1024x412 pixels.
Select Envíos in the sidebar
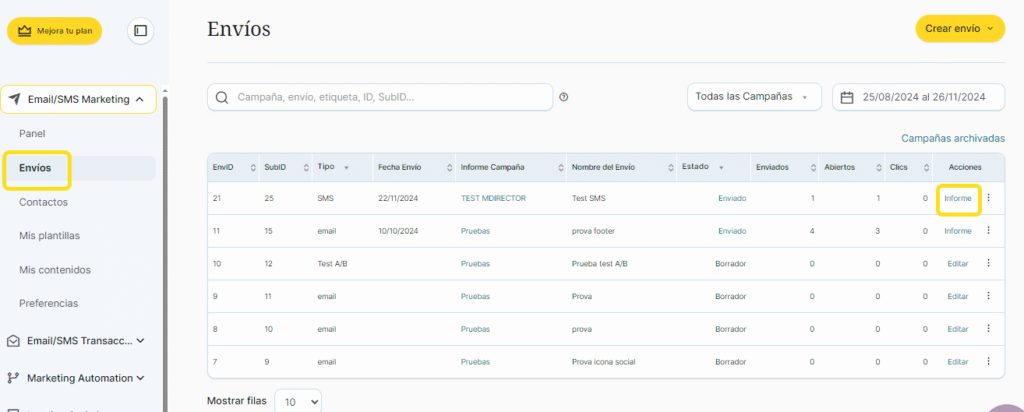(36, 168)
